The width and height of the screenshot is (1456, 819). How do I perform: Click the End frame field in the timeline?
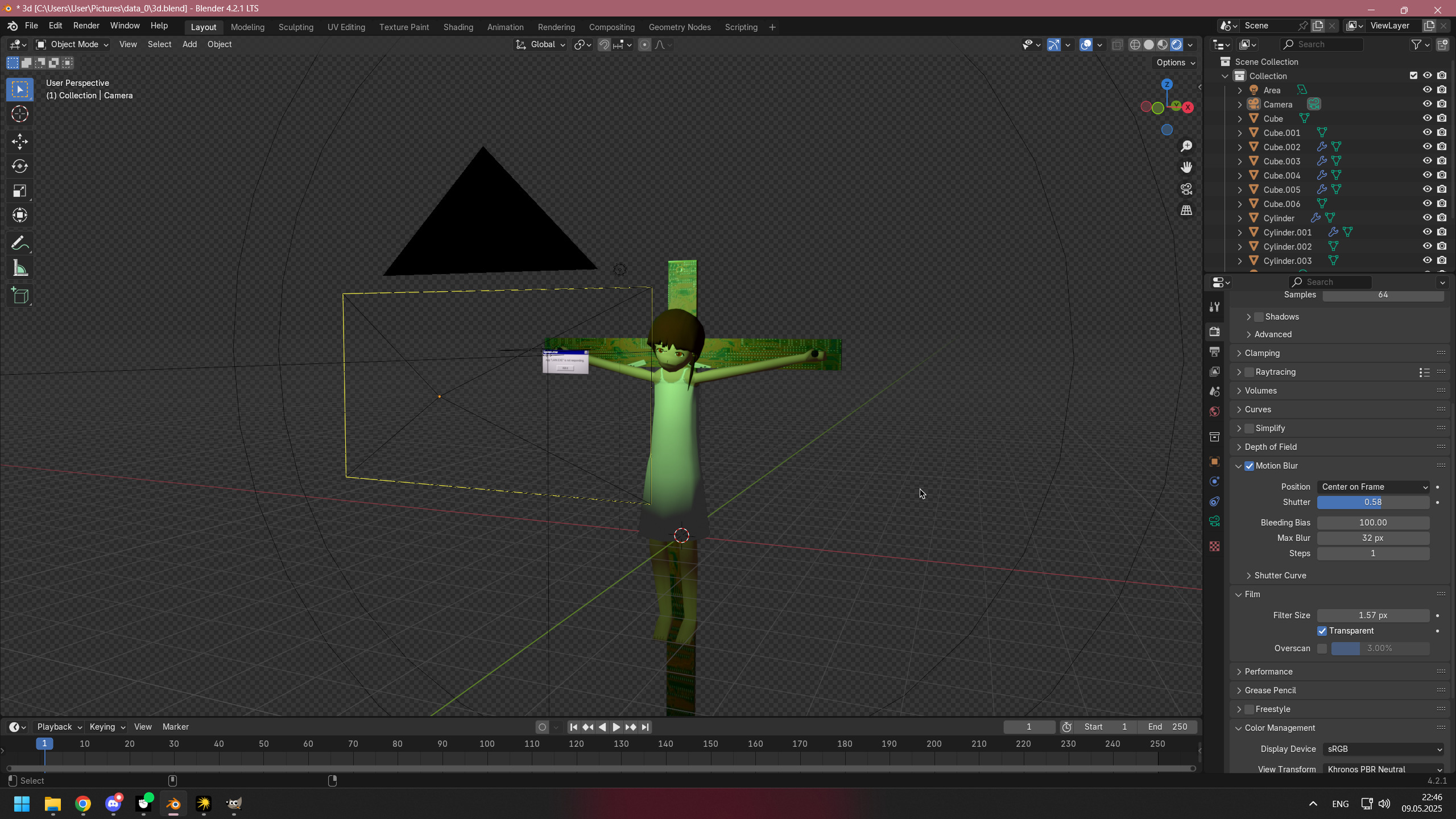[x=1167, y=727]
